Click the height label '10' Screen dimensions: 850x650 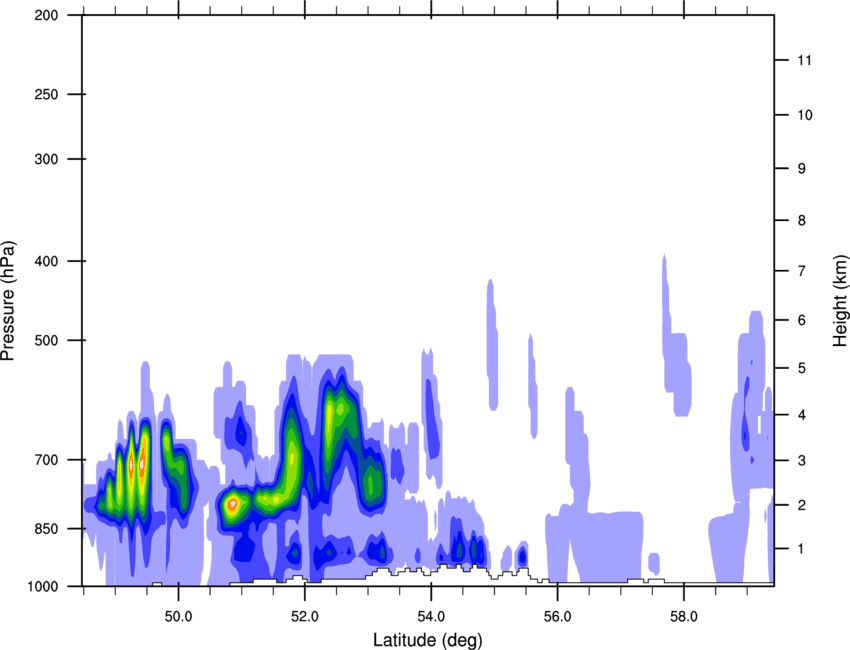pyautogui.click(x=804, y=115)
